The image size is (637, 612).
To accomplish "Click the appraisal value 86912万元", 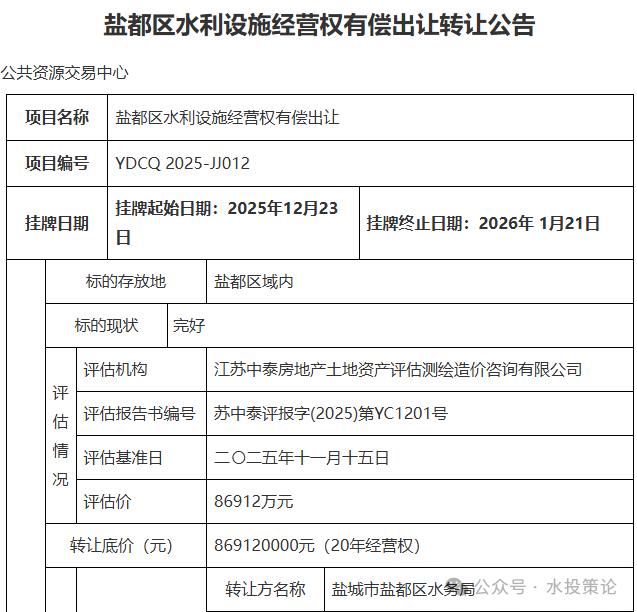I will (x=254, y=502).
